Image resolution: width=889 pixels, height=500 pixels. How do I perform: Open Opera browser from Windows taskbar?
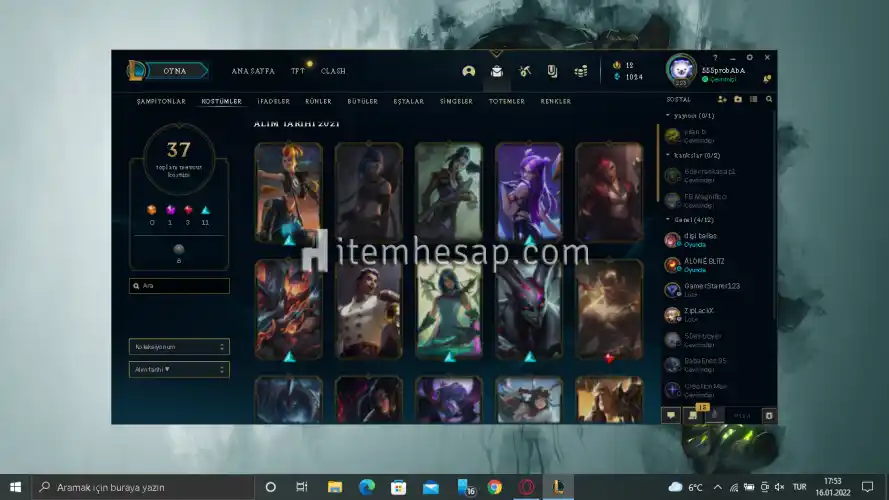(525, 487)
